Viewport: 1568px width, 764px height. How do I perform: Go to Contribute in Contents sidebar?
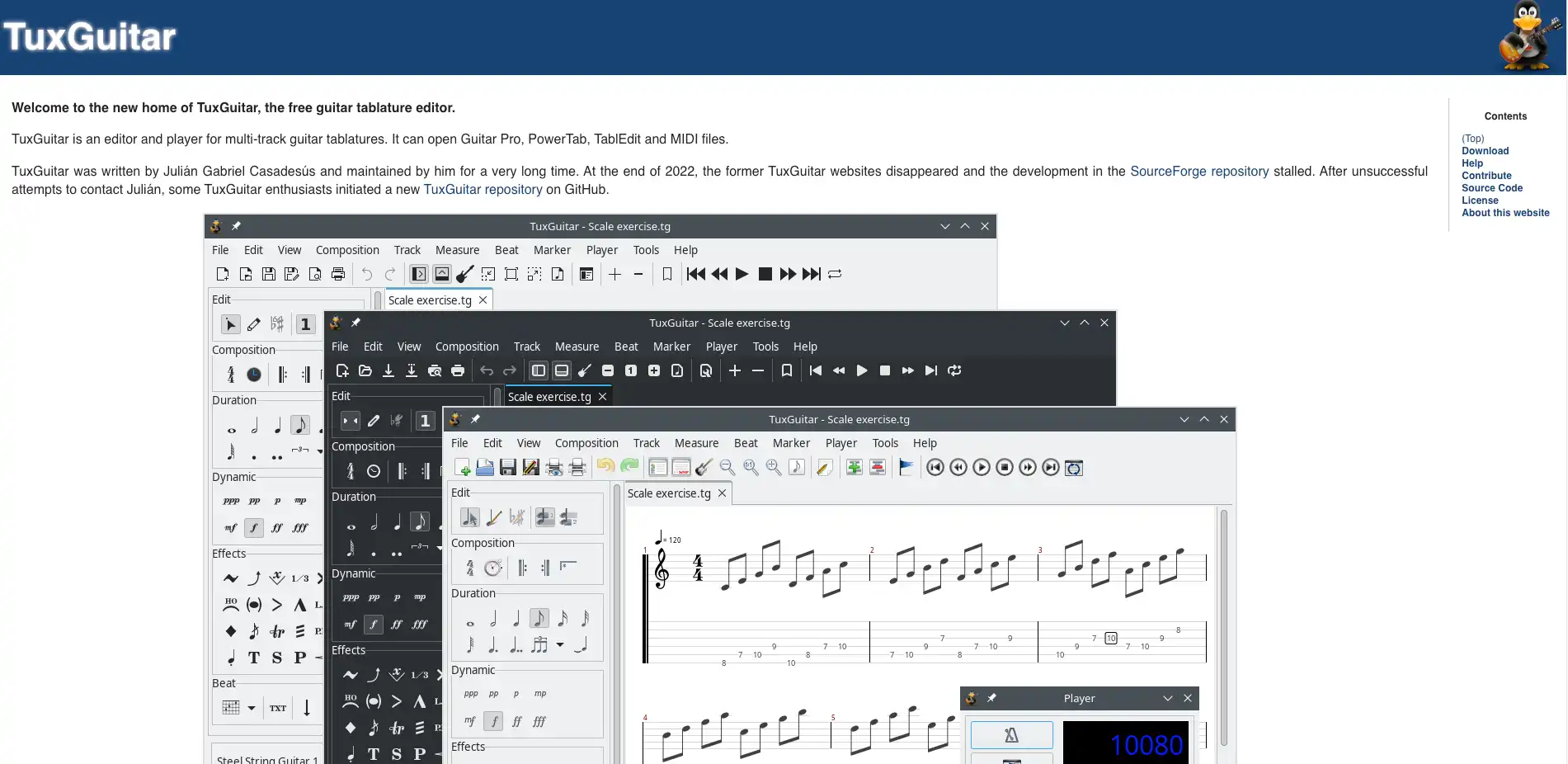pyautogui.click(x=1486, y=176)
